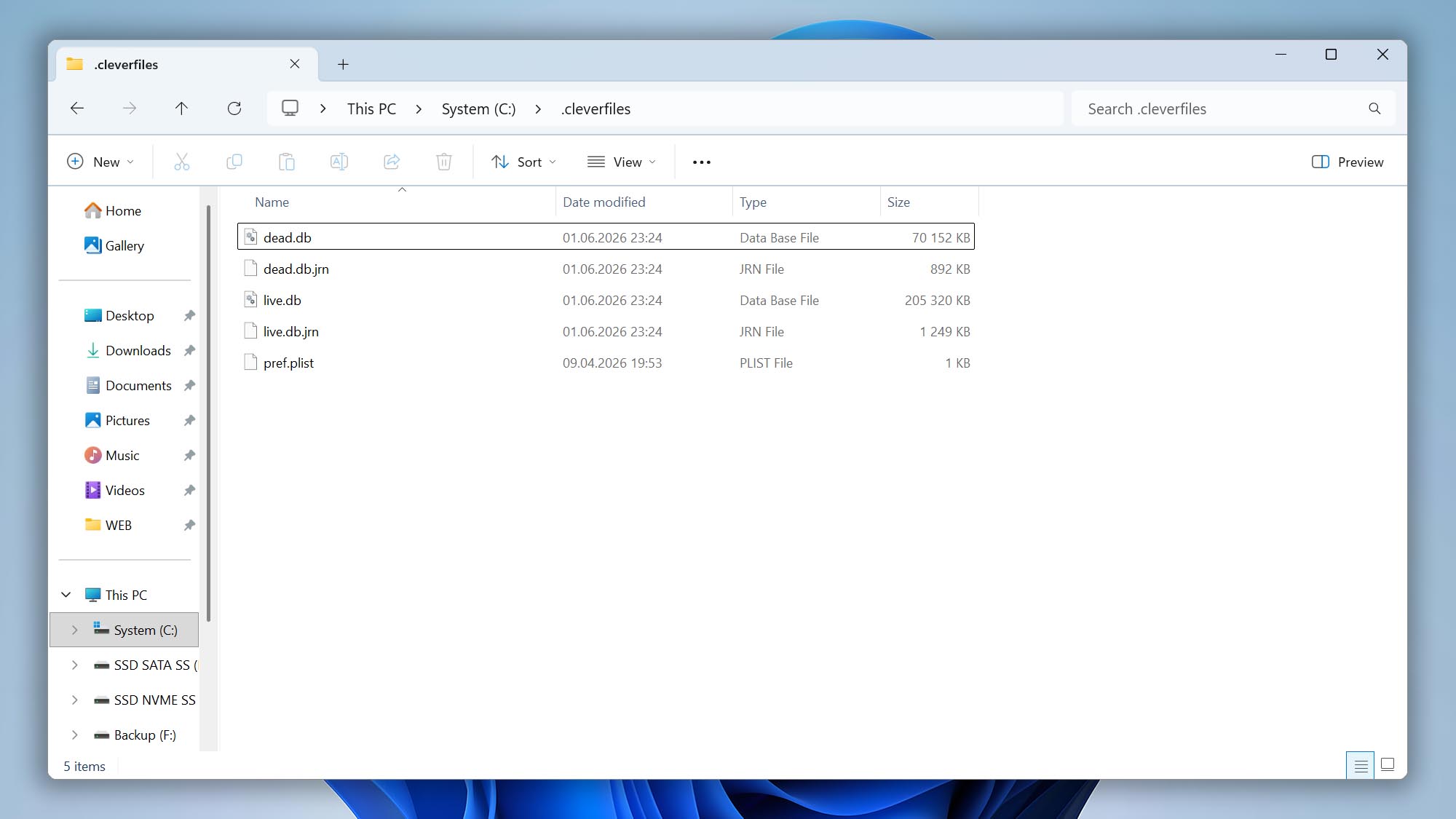Go back with the left arrow button

pos(77,108)
